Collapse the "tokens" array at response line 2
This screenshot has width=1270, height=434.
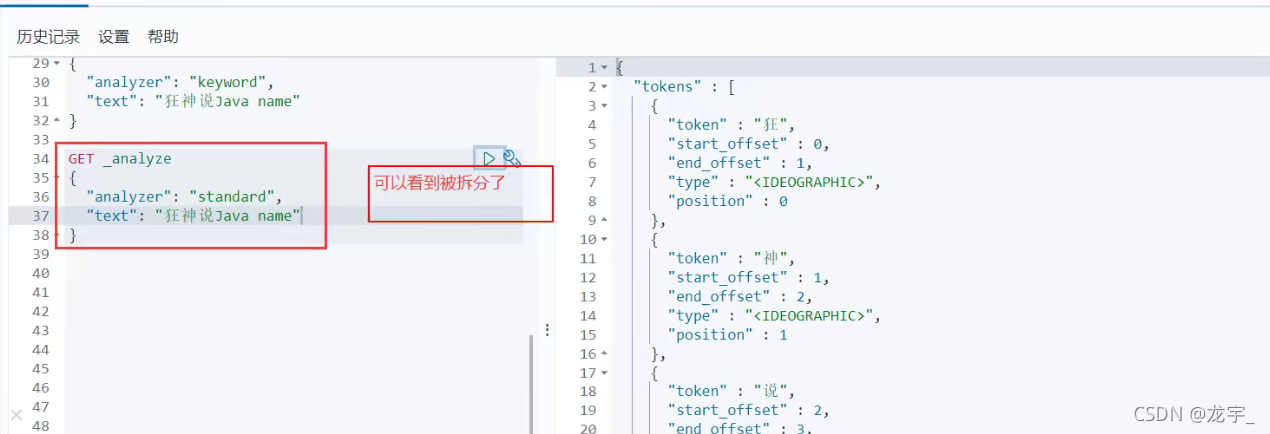tap(604, 87)
